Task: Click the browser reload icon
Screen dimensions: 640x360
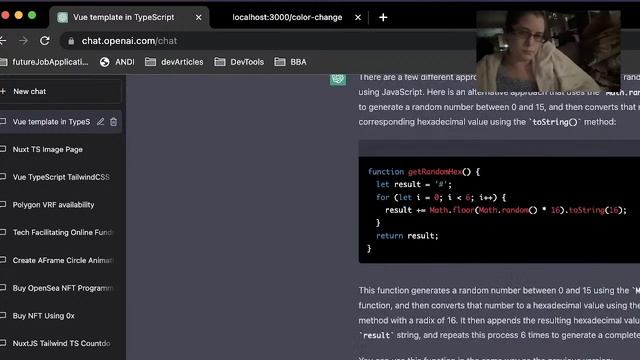Action: pyautogui.click(x=45, y=41)
